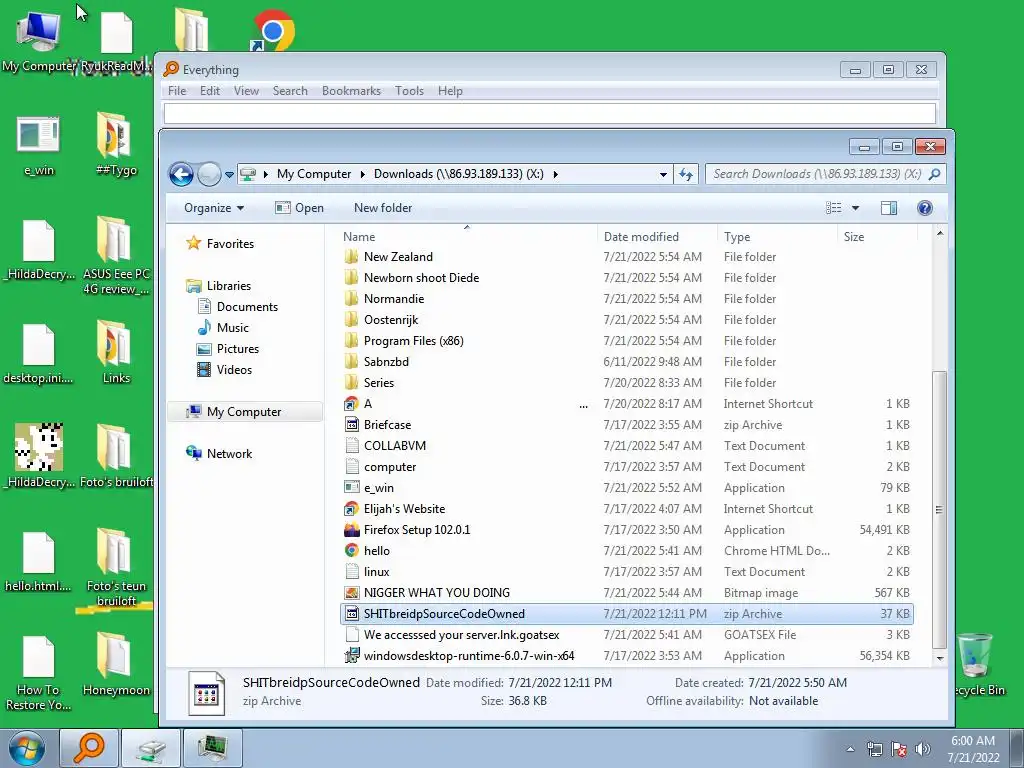Click New folder in the toolbar
The width and height of the screenshot is (1024, 768).
pyautogui.click(x=383, y=208)
